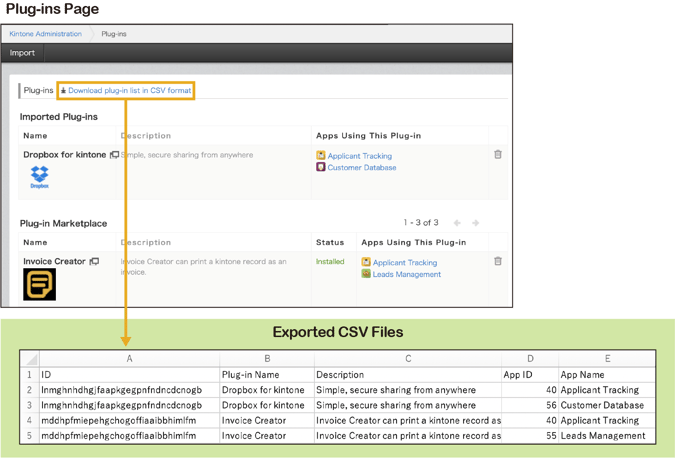Image resolution: width=675 pixels, height=458 pixels.
Task: Click the Invoice Creator logo thumbnail
Action: [x=40, y=284]
